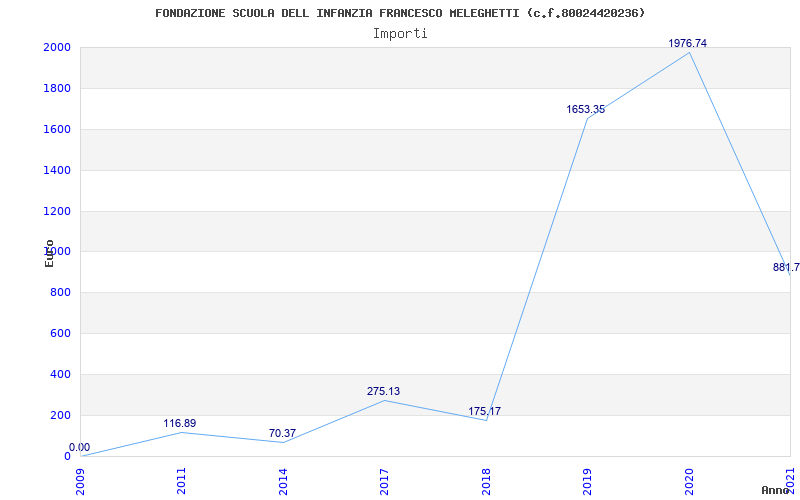Click the chart title FONDAZIONE SCUOLA DELL INFANZIA
The width and height of the screenshot is (800, 500).
tap(400, 13)
